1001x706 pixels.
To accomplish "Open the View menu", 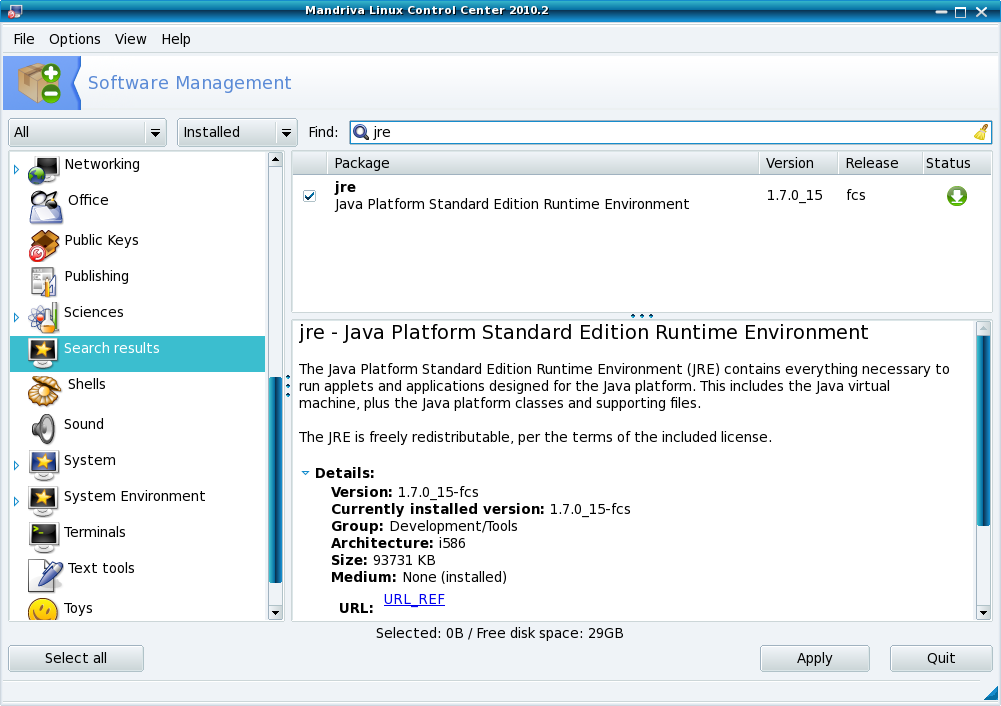I will click(x=130, y=39).
